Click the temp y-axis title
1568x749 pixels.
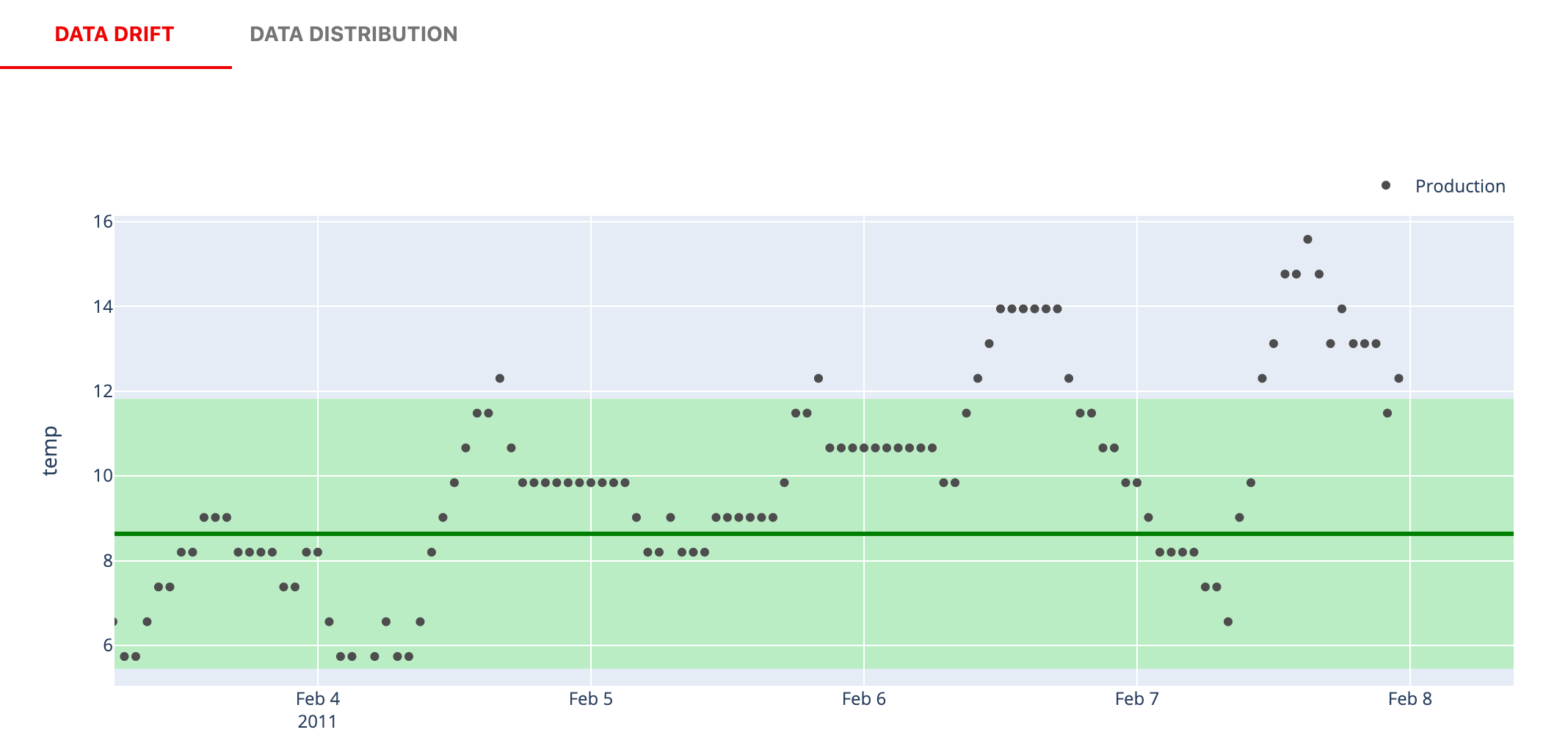pyautogui.click(x=50, y=451)
